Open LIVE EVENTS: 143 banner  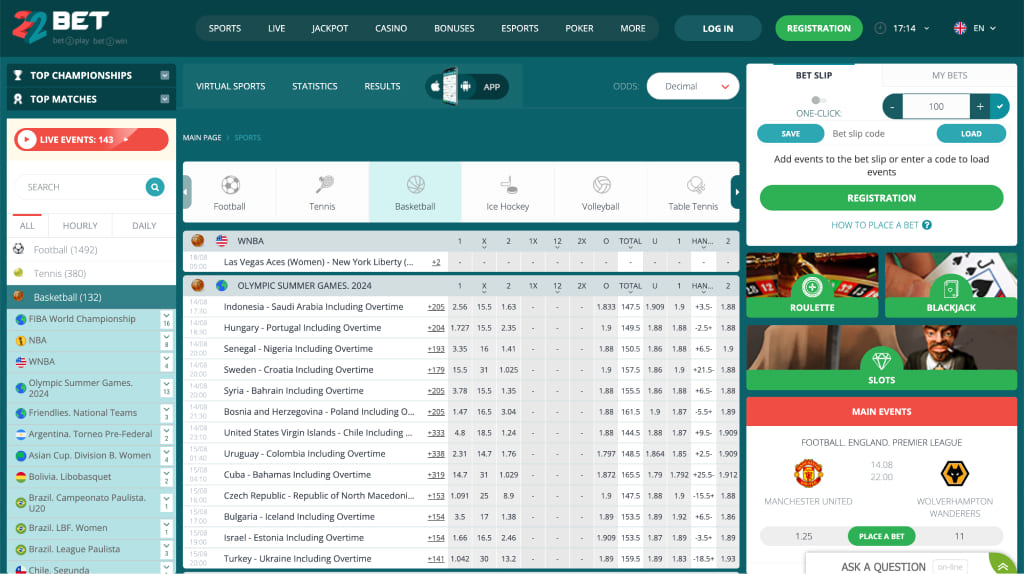click(x=91, y=139)
